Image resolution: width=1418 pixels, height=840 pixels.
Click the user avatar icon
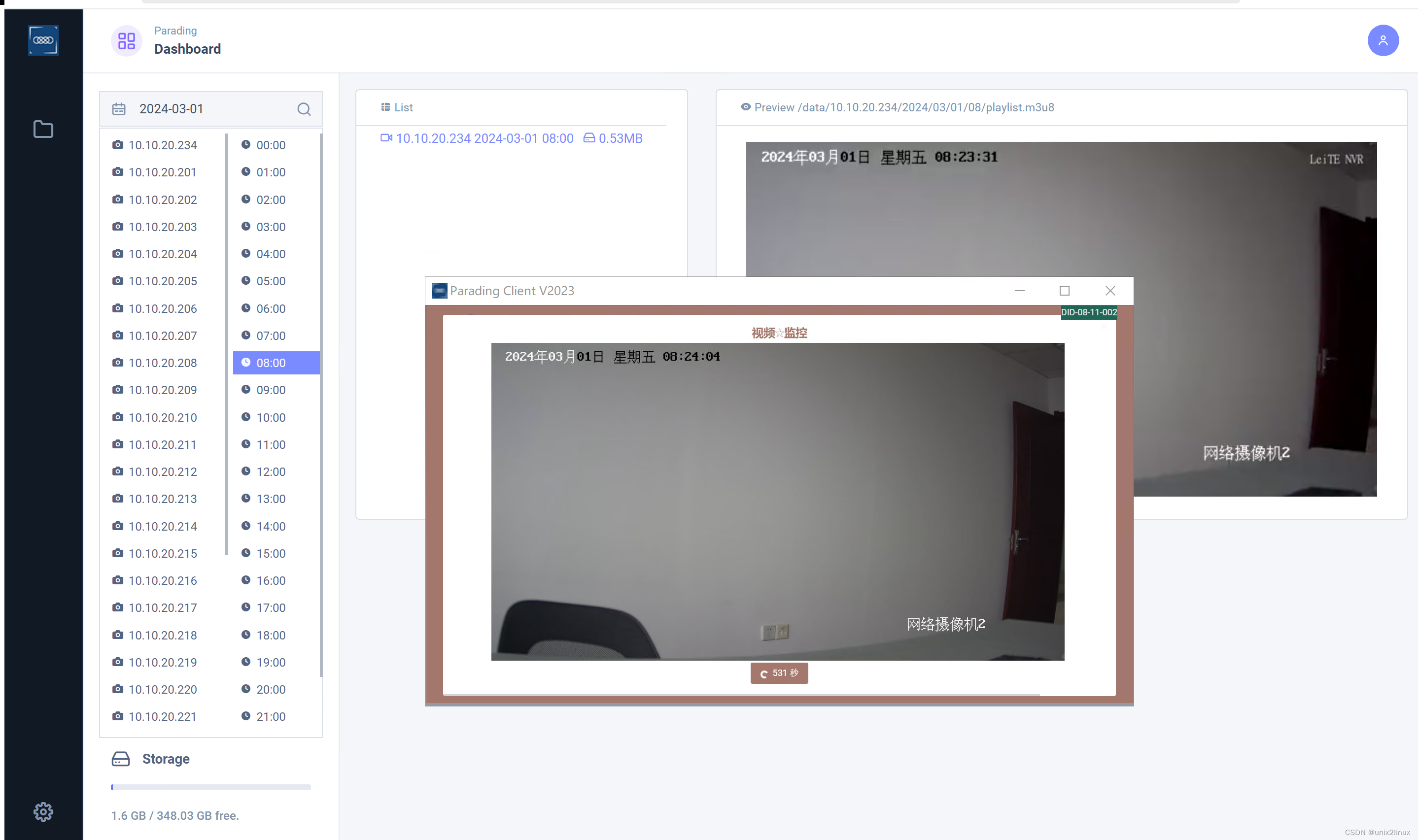1383,40
